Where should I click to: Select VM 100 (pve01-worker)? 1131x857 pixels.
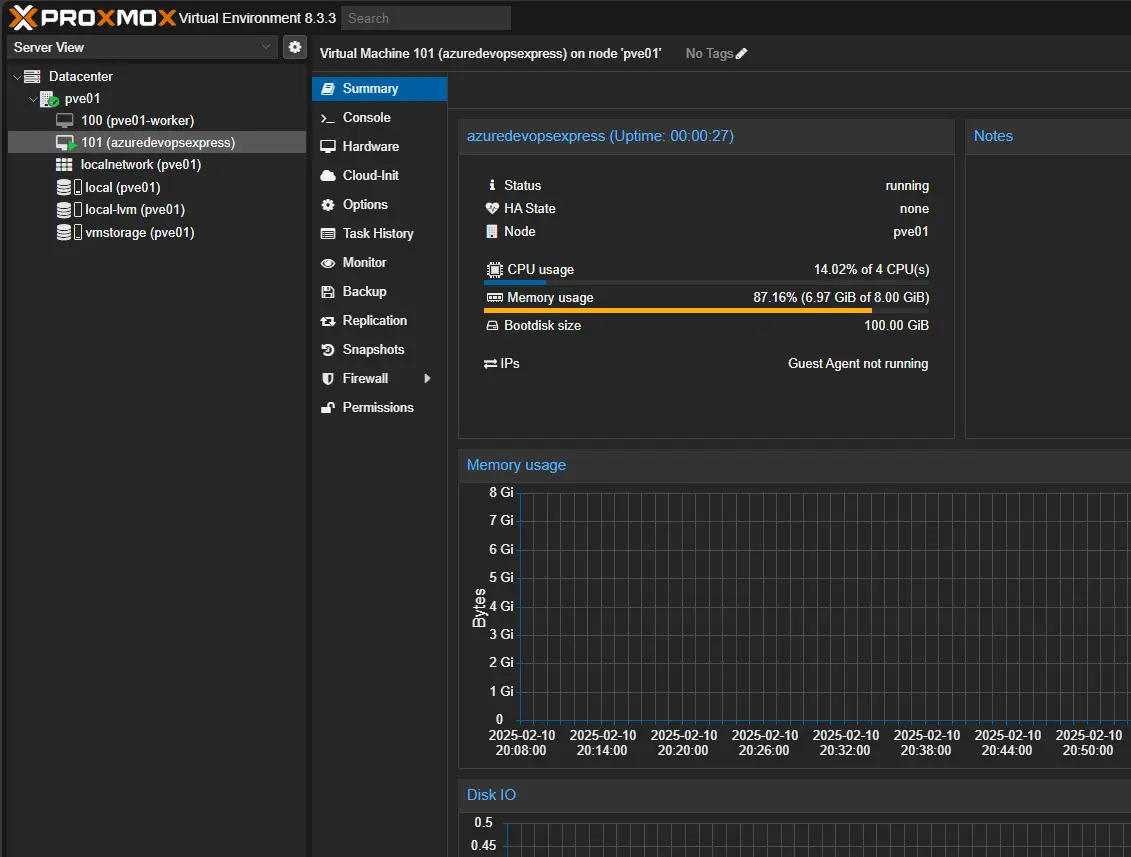(x=137, y=121)
